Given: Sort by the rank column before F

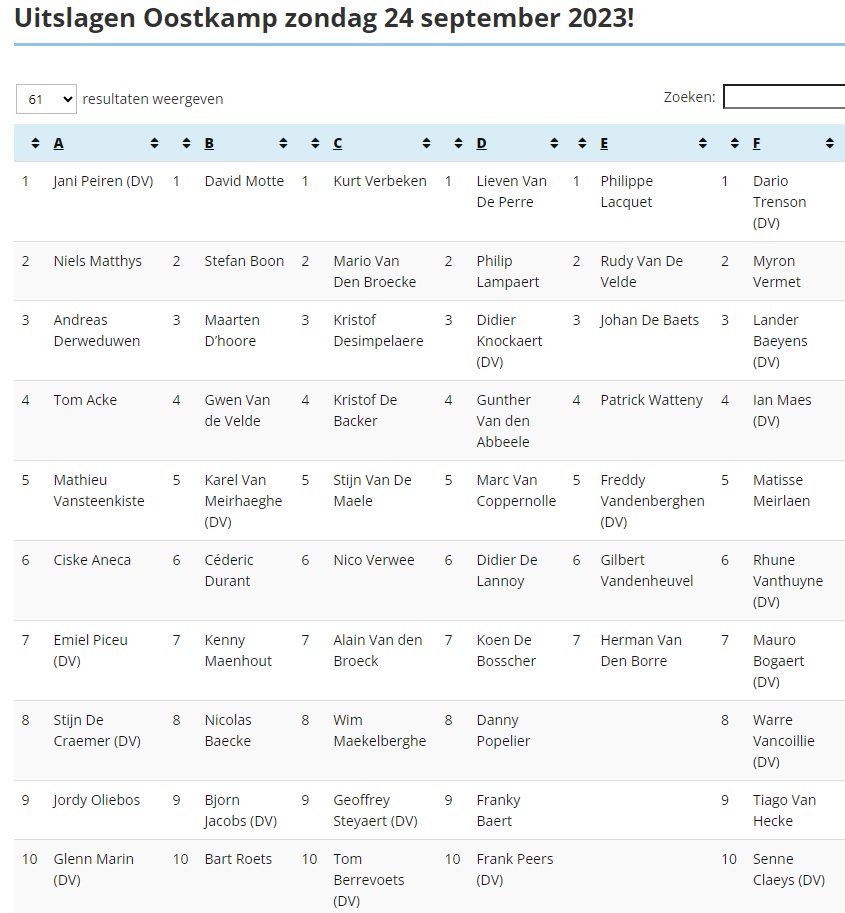Looking at the screenshot, I should coord(734,143).
